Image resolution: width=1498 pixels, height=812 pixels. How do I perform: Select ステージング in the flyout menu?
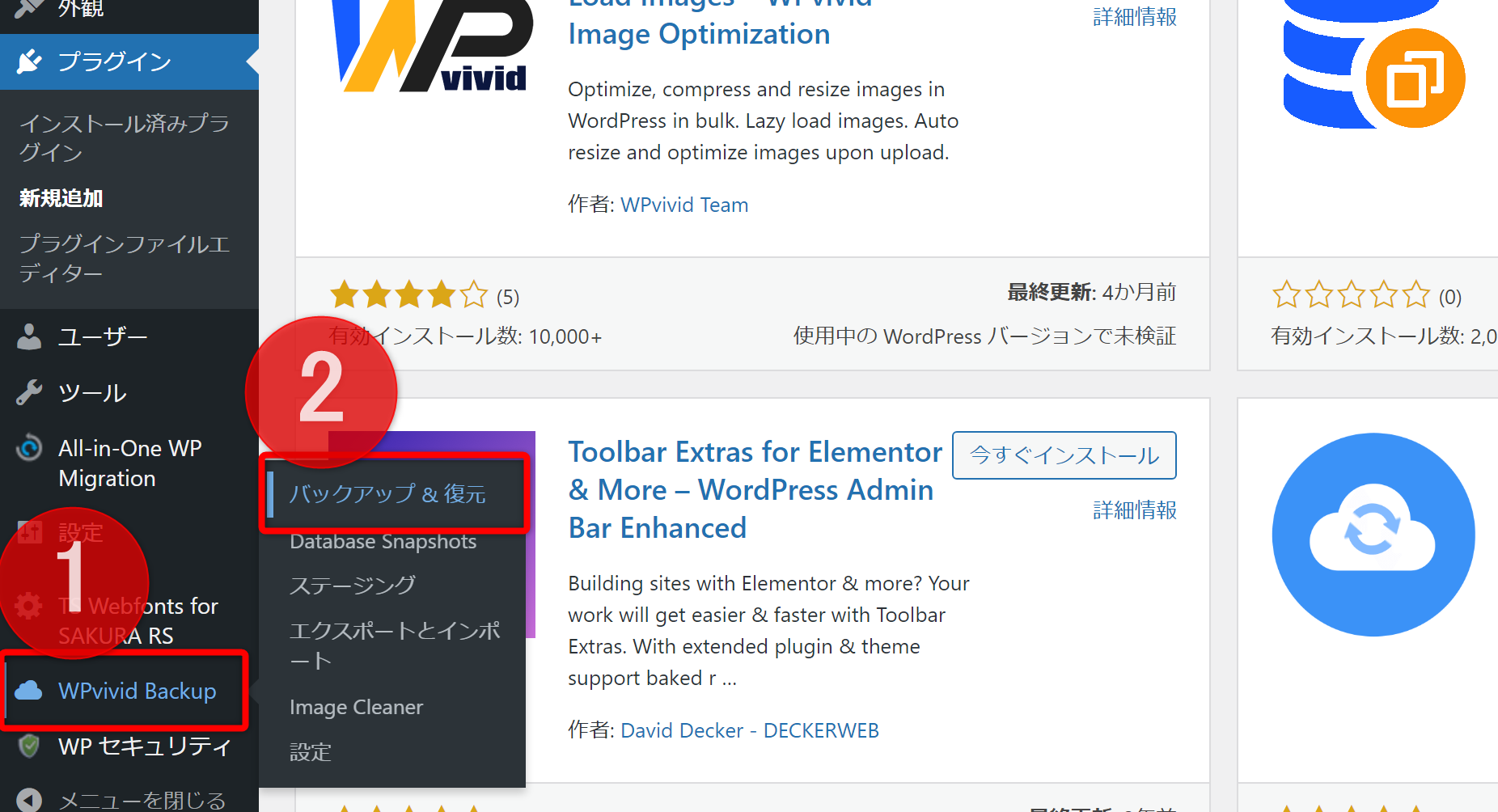(x=353, y=585)
